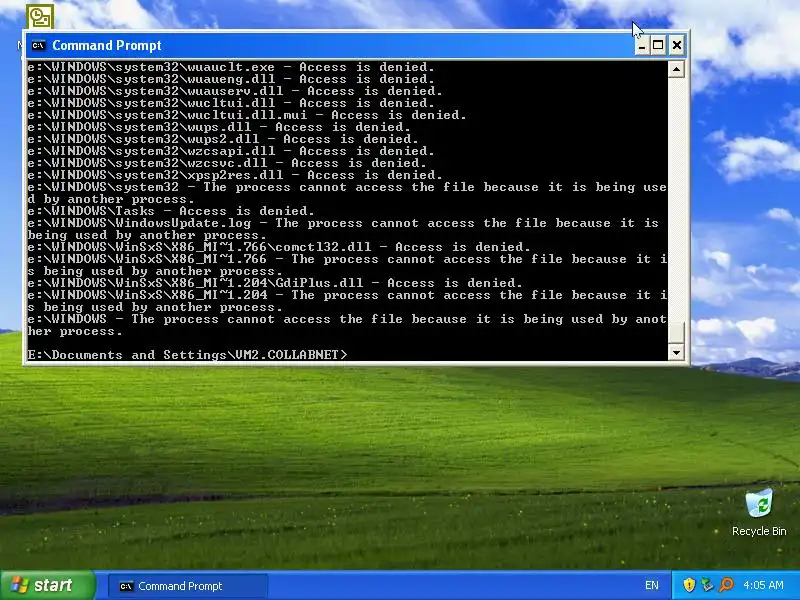Click the EN language indicator
800x600 pixels.
[x=652, y=585]
